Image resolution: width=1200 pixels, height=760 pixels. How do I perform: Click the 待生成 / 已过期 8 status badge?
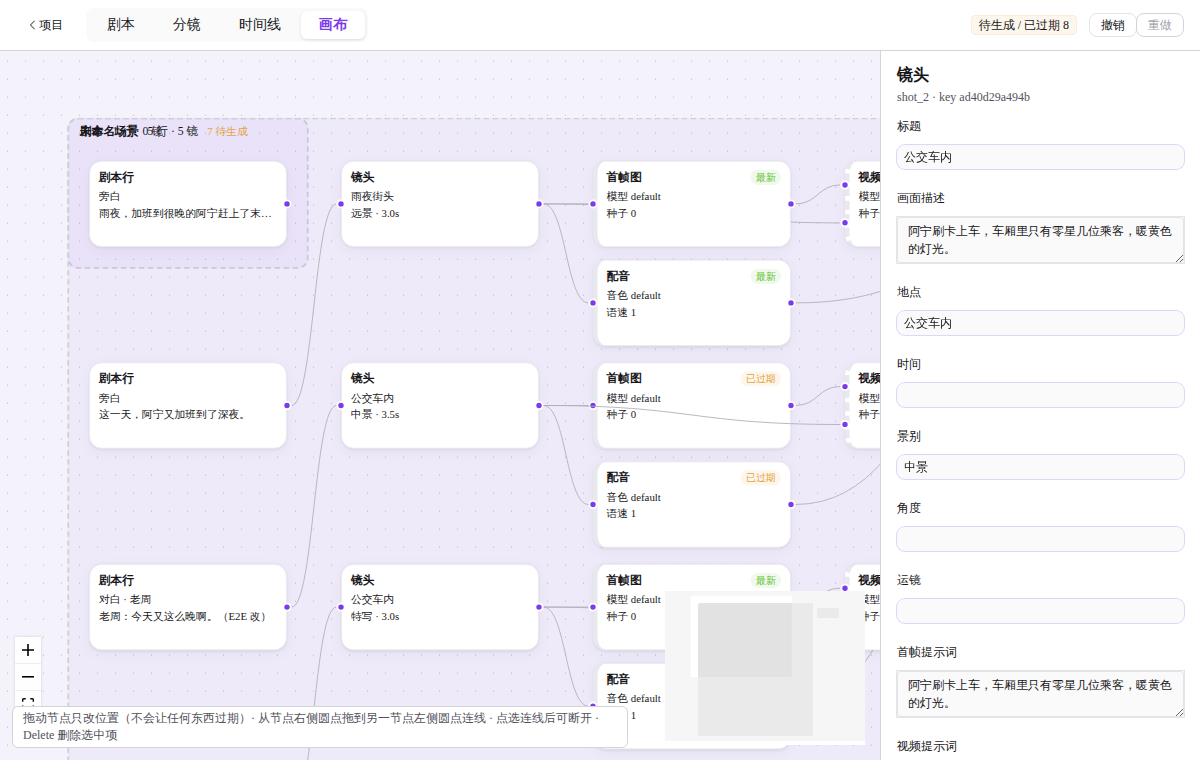1024,25
